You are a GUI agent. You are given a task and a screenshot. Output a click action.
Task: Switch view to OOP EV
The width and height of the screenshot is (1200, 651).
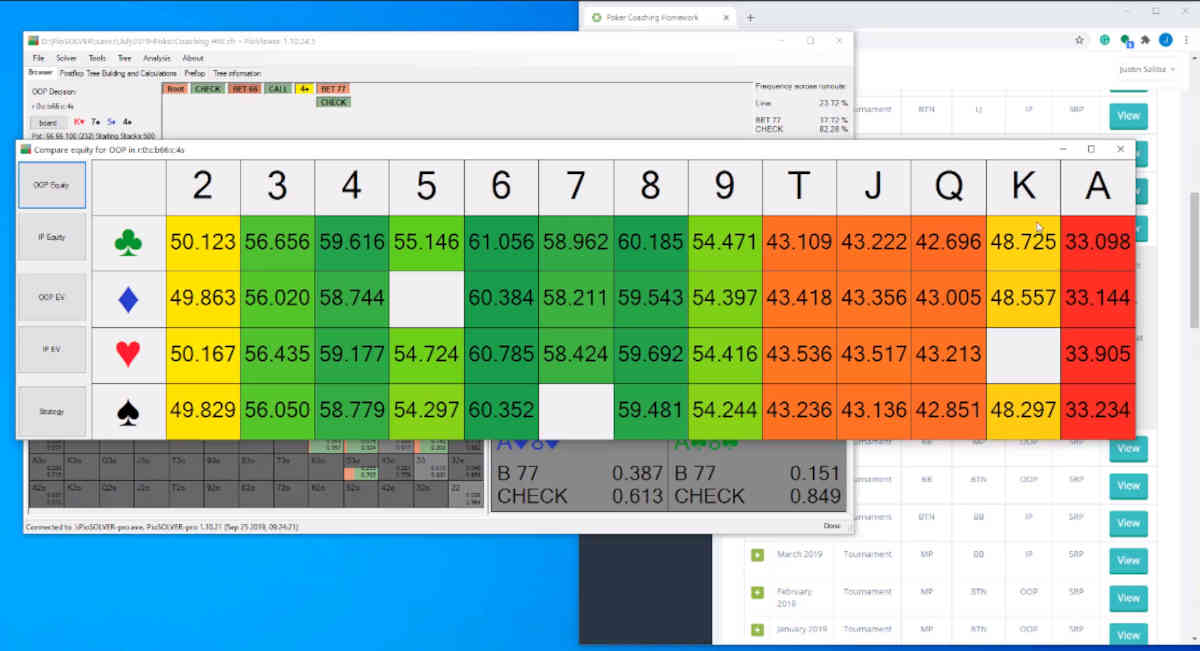point(51,298)
